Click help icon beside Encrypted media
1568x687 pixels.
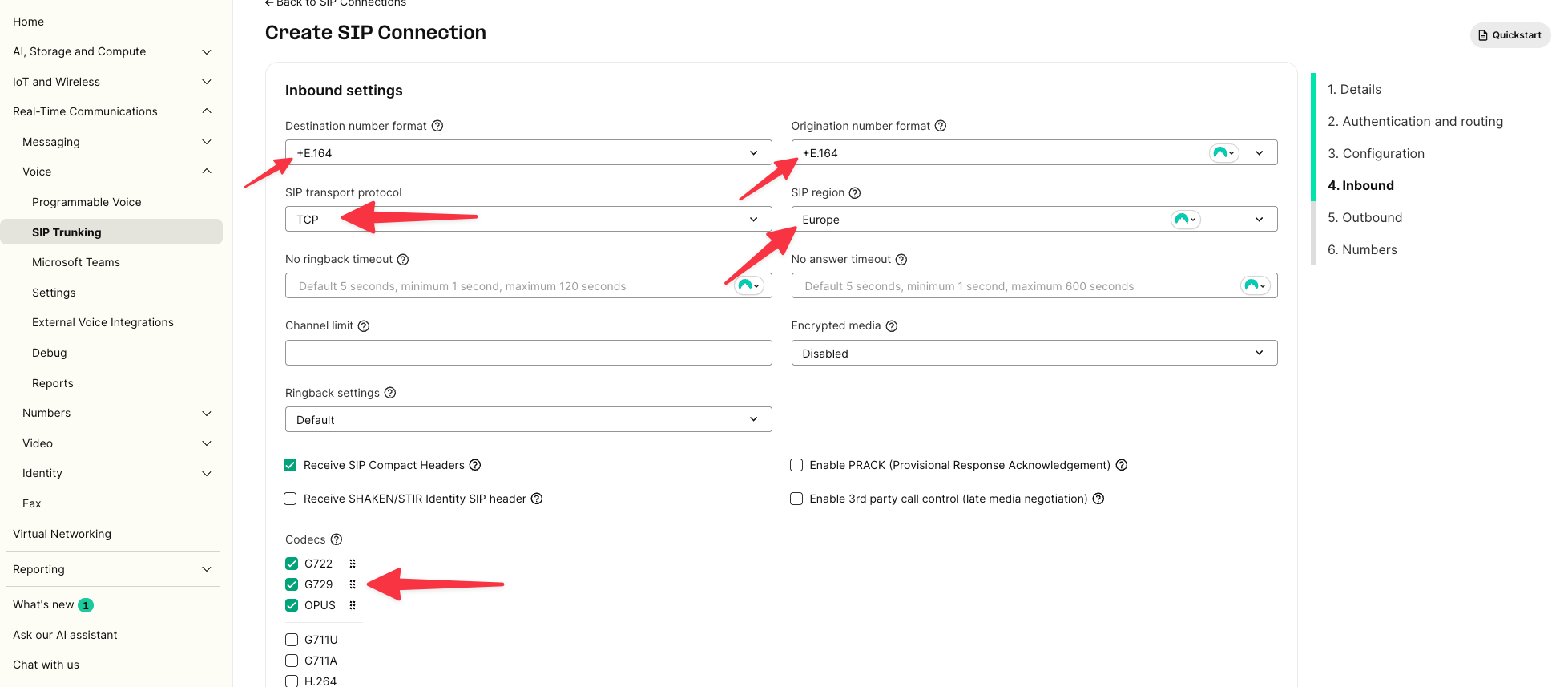(892, 326)
